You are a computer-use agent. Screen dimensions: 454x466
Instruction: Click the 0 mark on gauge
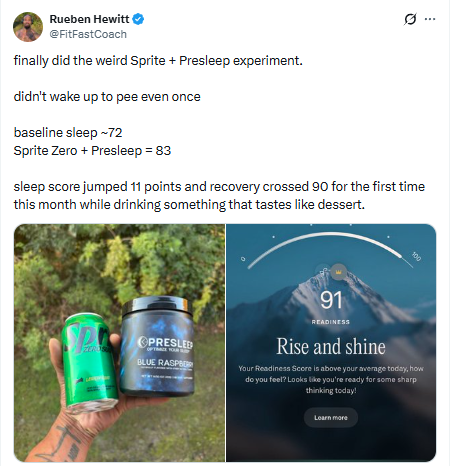coord(243,259)
